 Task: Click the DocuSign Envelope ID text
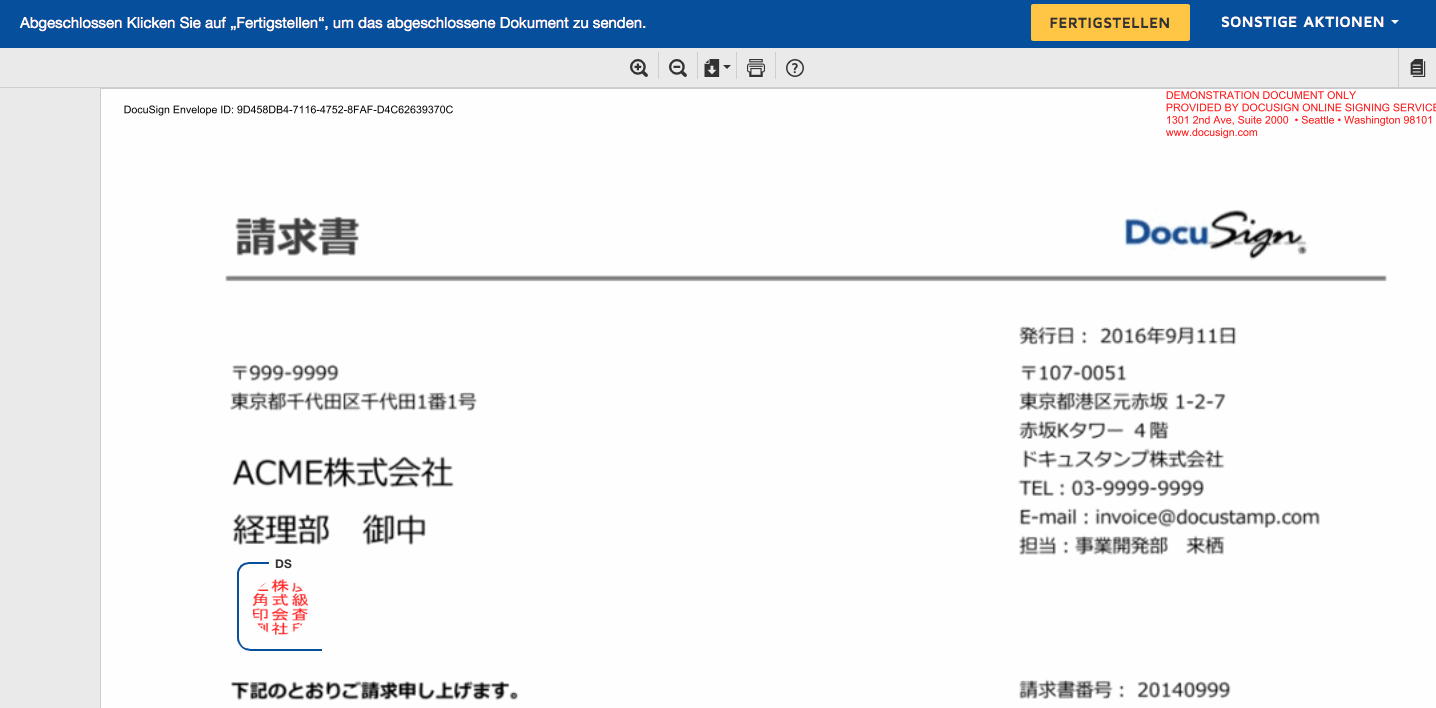coord(288,110)
